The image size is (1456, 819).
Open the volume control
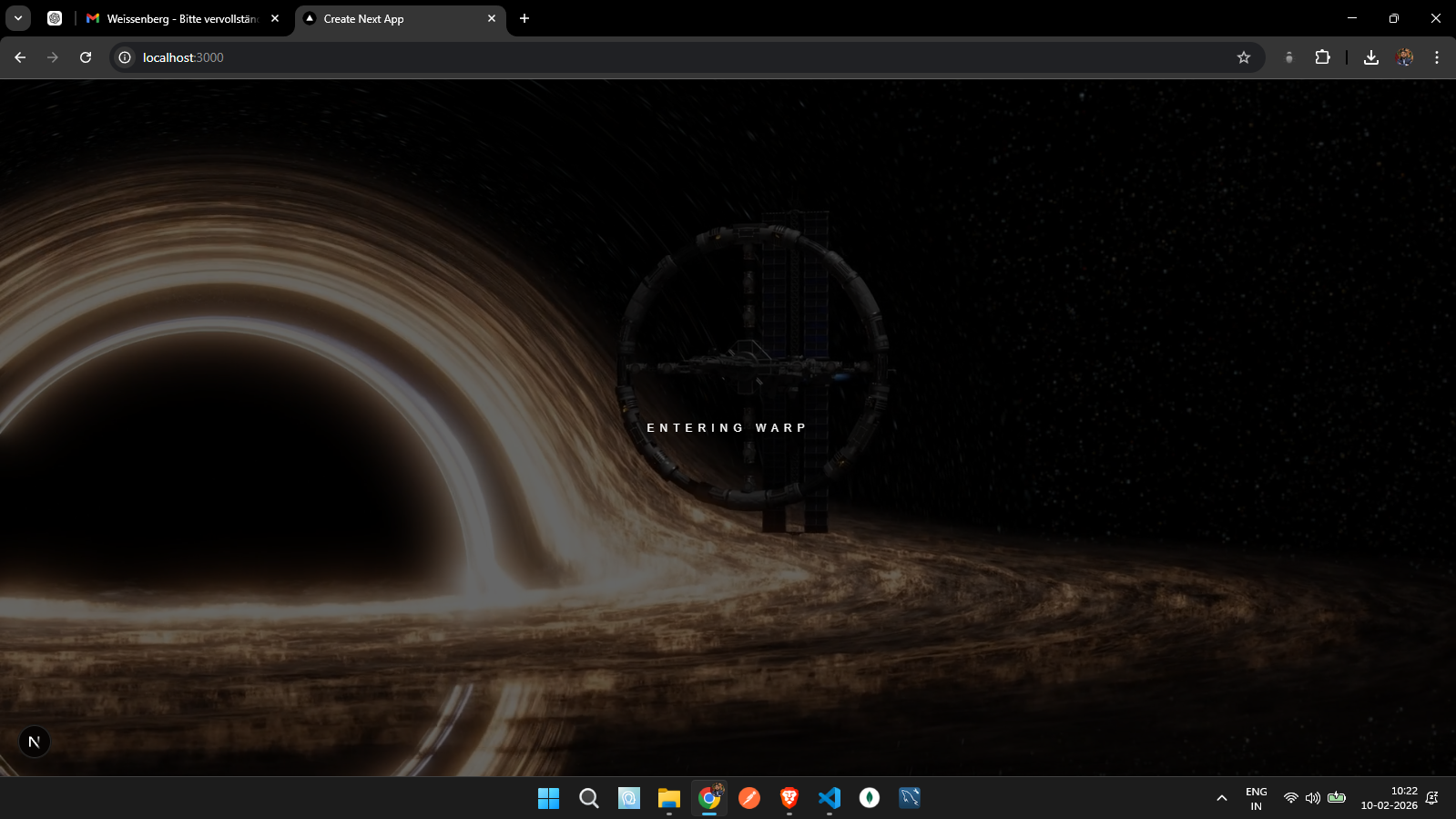[1313, 798]
